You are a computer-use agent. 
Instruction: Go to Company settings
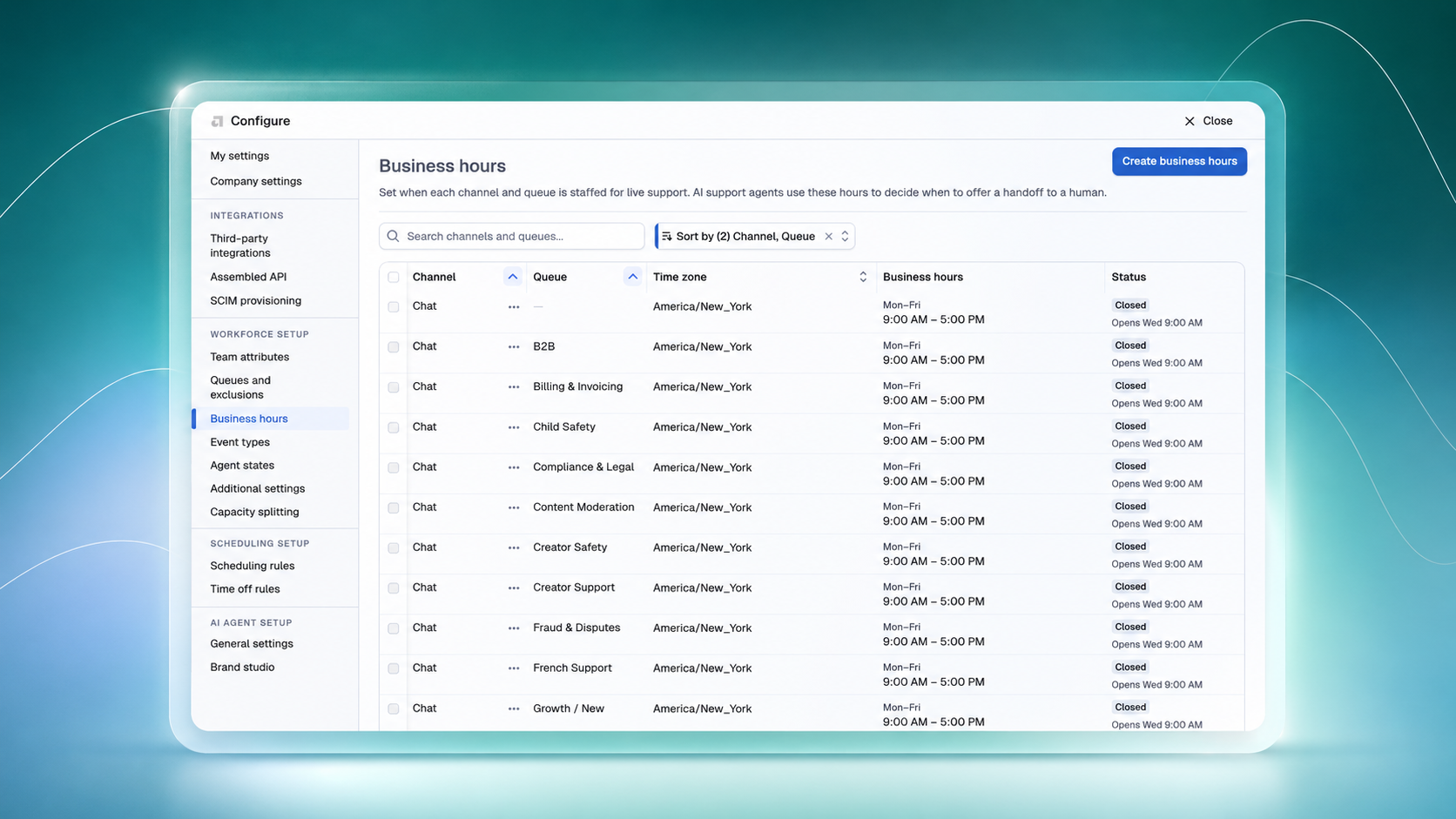pos(256,181)
